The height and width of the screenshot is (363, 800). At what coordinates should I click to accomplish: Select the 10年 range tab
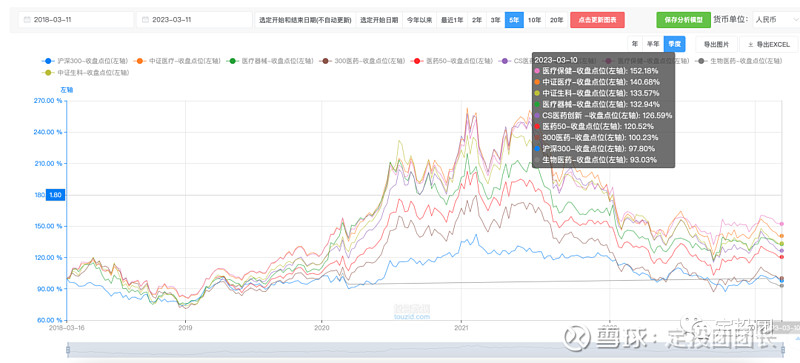pyautogui.click(x=535, y=20)
